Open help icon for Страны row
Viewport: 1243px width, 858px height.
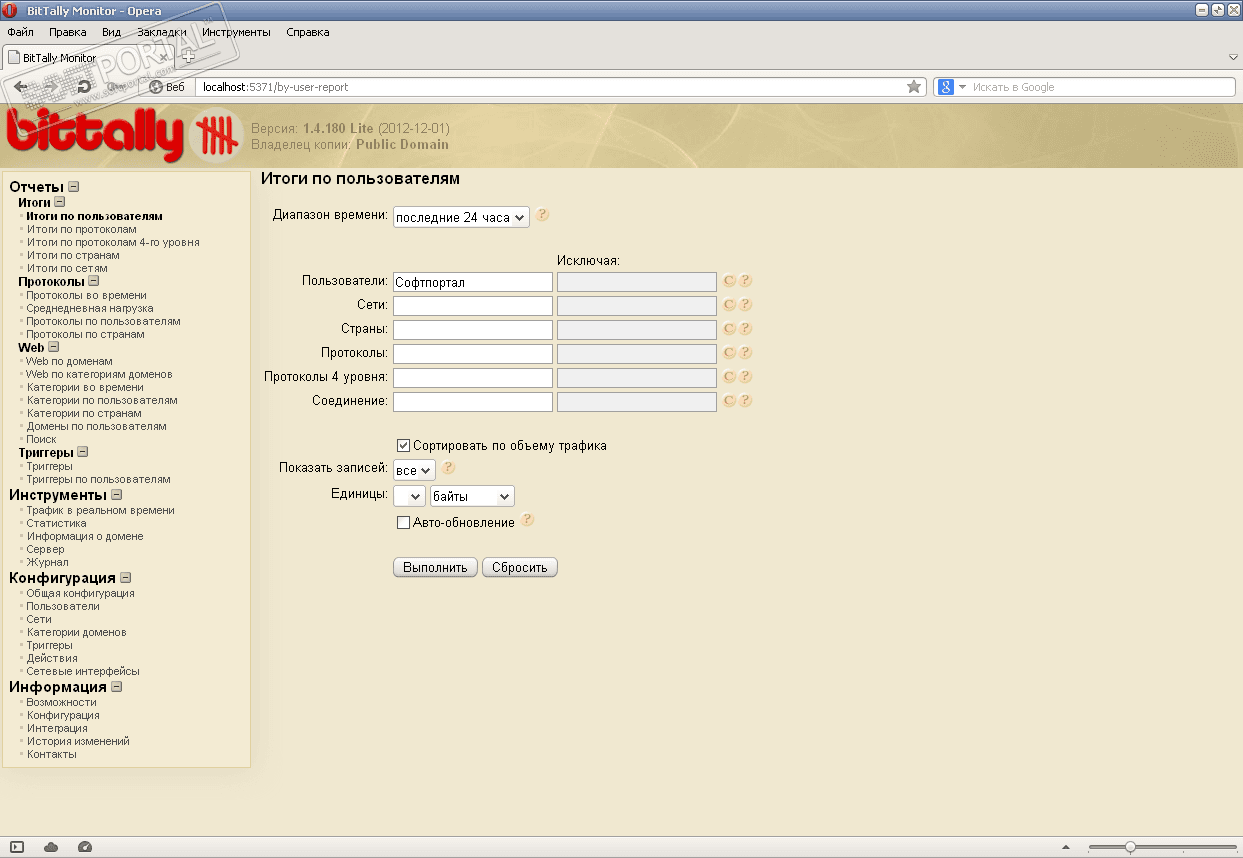(745, 329)
